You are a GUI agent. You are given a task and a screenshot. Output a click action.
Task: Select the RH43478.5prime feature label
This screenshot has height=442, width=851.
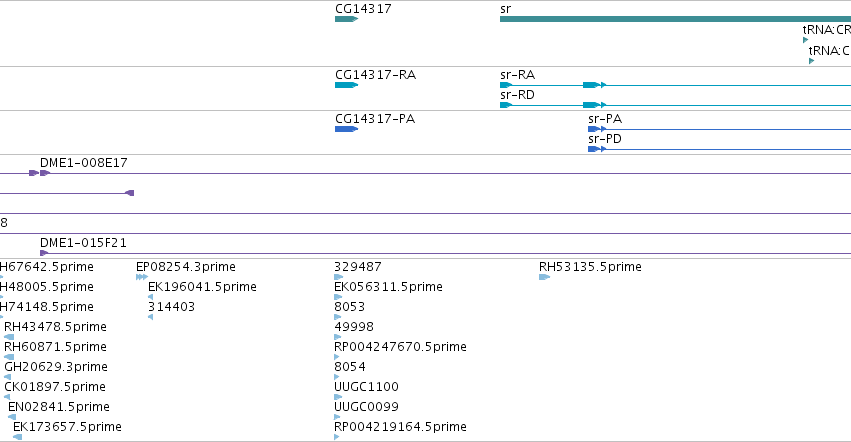[55, 327]
